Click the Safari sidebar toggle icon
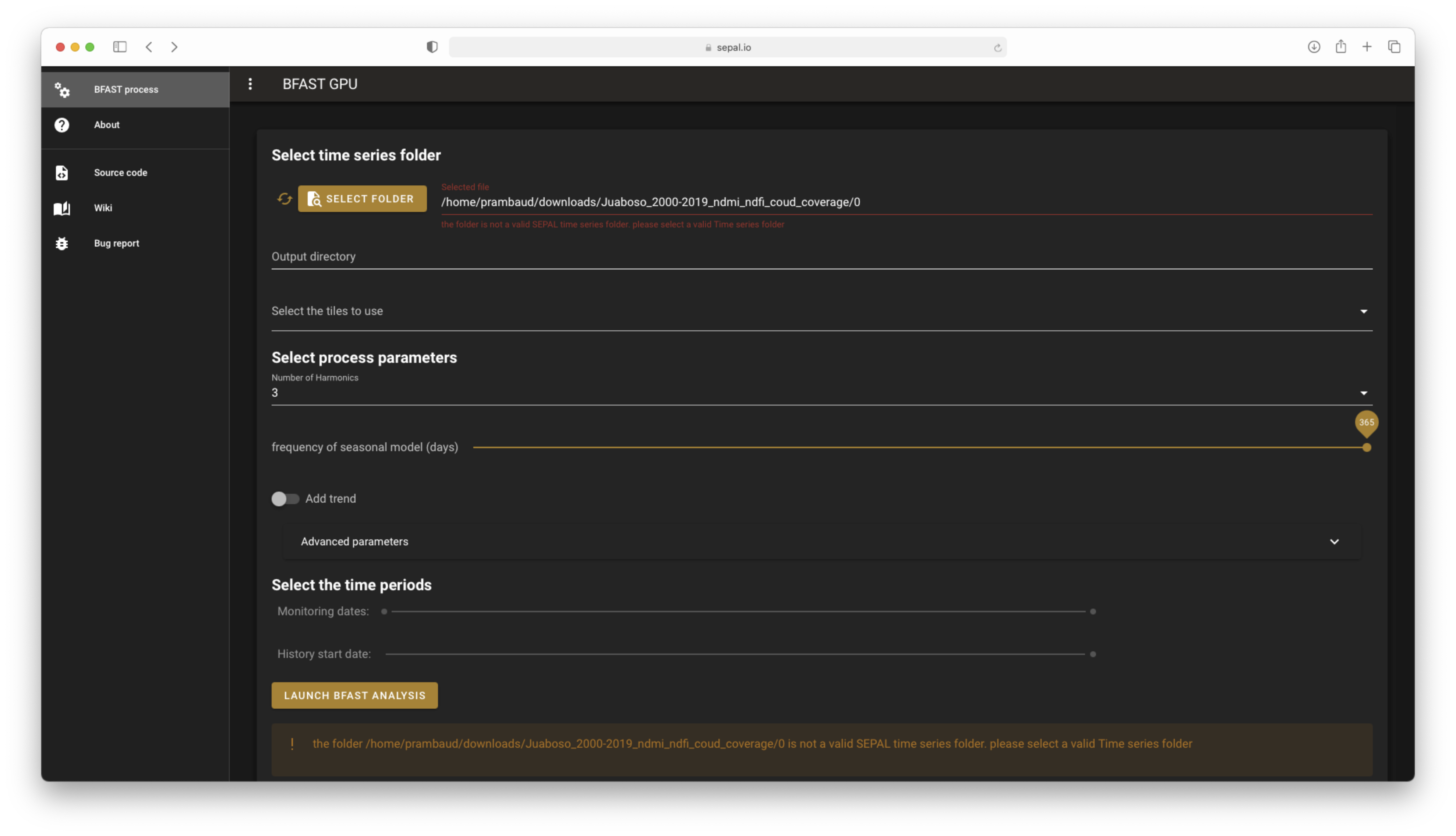Screen dimensions: 1456x836 click(x=119, y=47)
